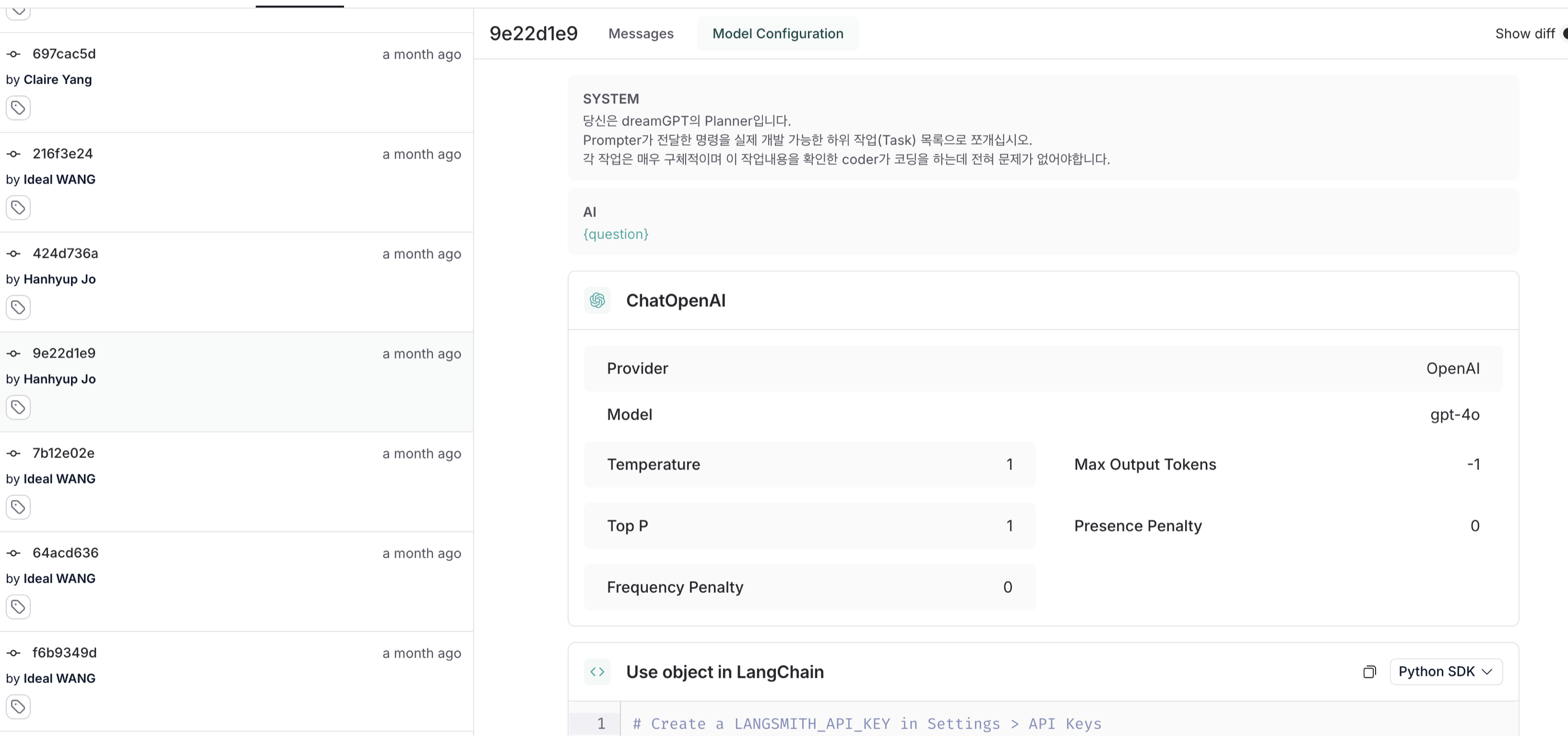Image resolution: width=1568 pixels, height=736 pixels.
Task: Click tag icon under commit f6b9349d
Action: 18,708
